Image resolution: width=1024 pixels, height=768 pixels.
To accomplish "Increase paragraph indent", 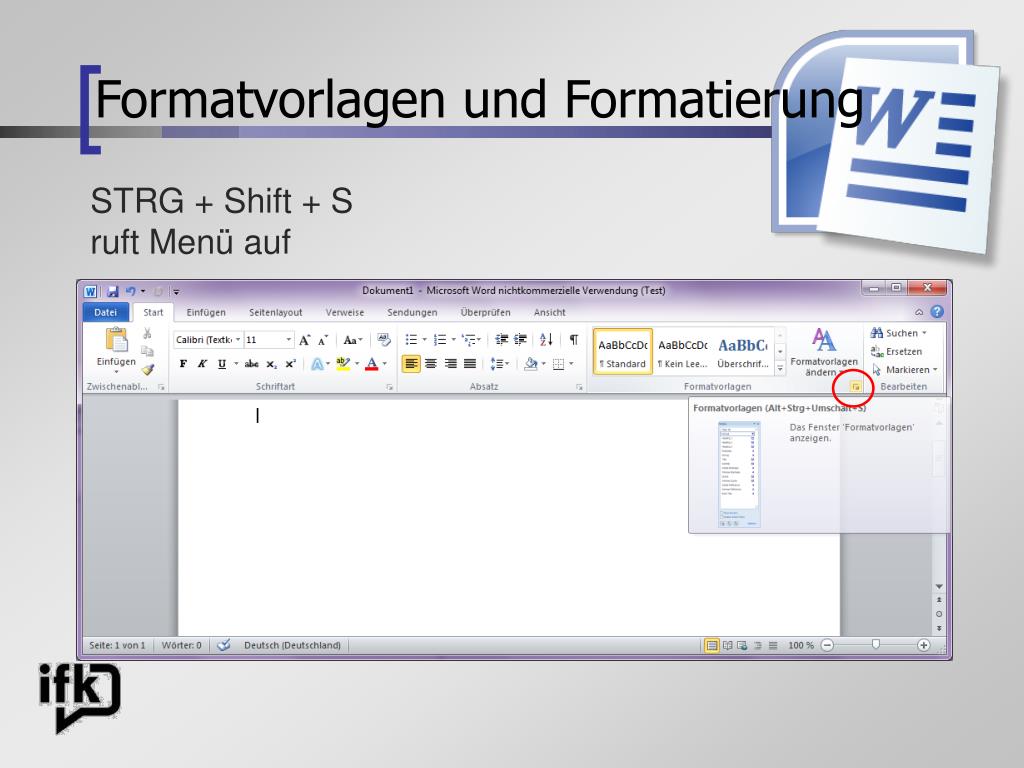I will pyautogui.click(x=520, y=340).
